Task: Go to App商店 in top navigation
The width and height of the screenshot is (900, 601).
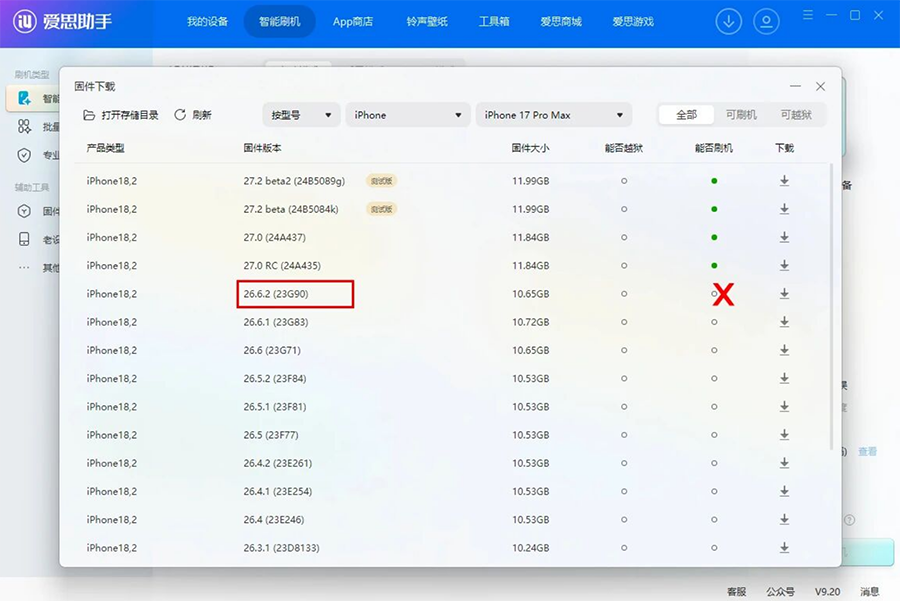Action: point(353,22)
